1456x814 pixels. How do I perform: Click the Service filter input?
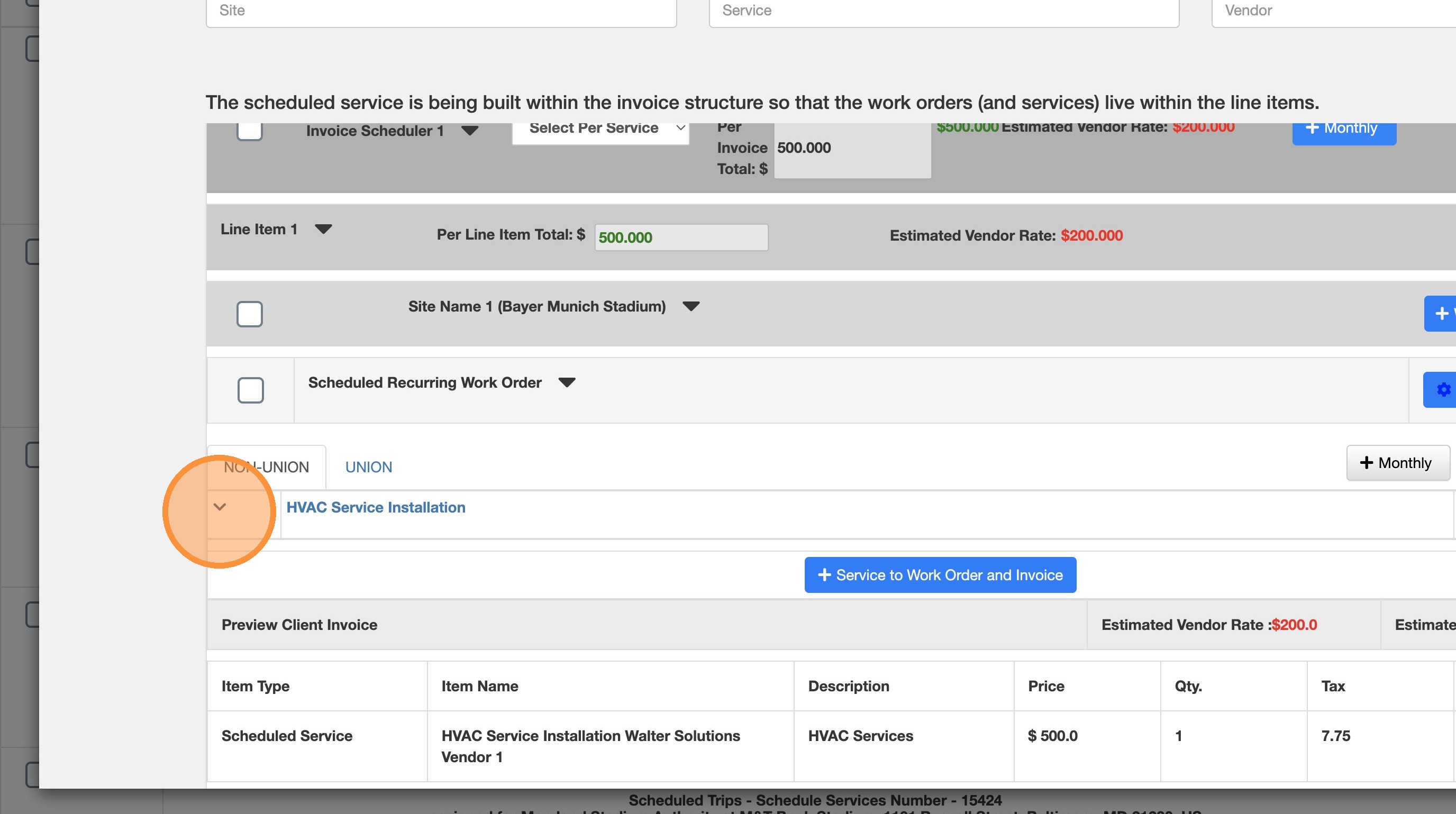(943, 11)
